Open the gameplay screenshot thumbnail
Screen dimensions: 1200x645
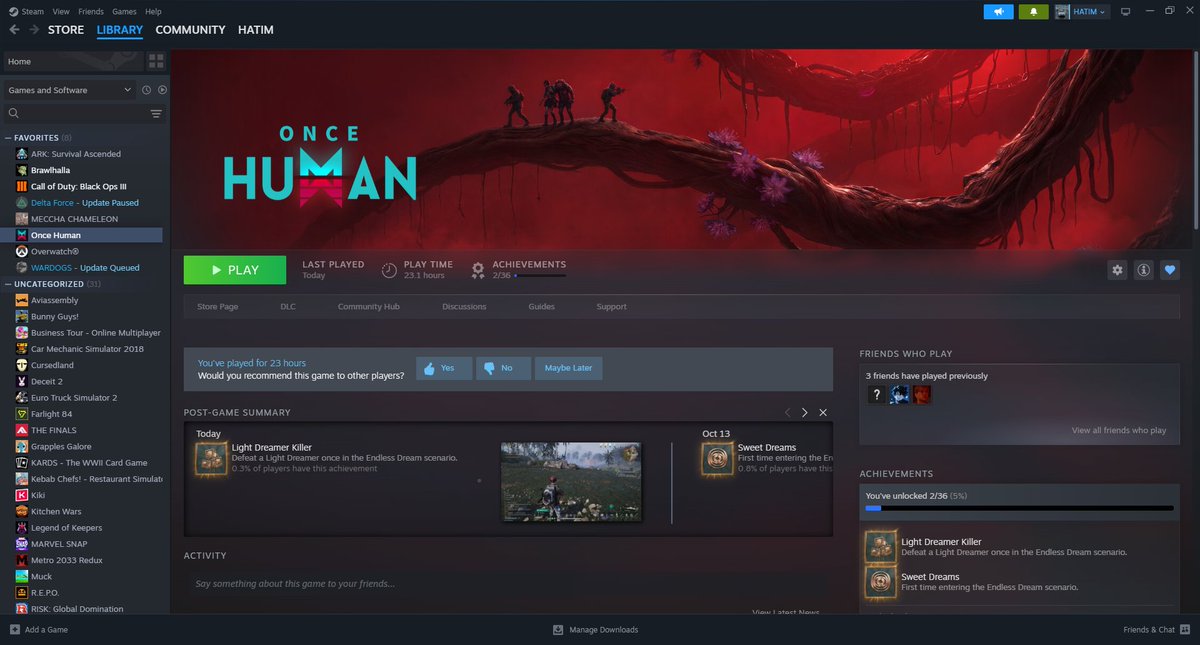(x=571, y=482)
